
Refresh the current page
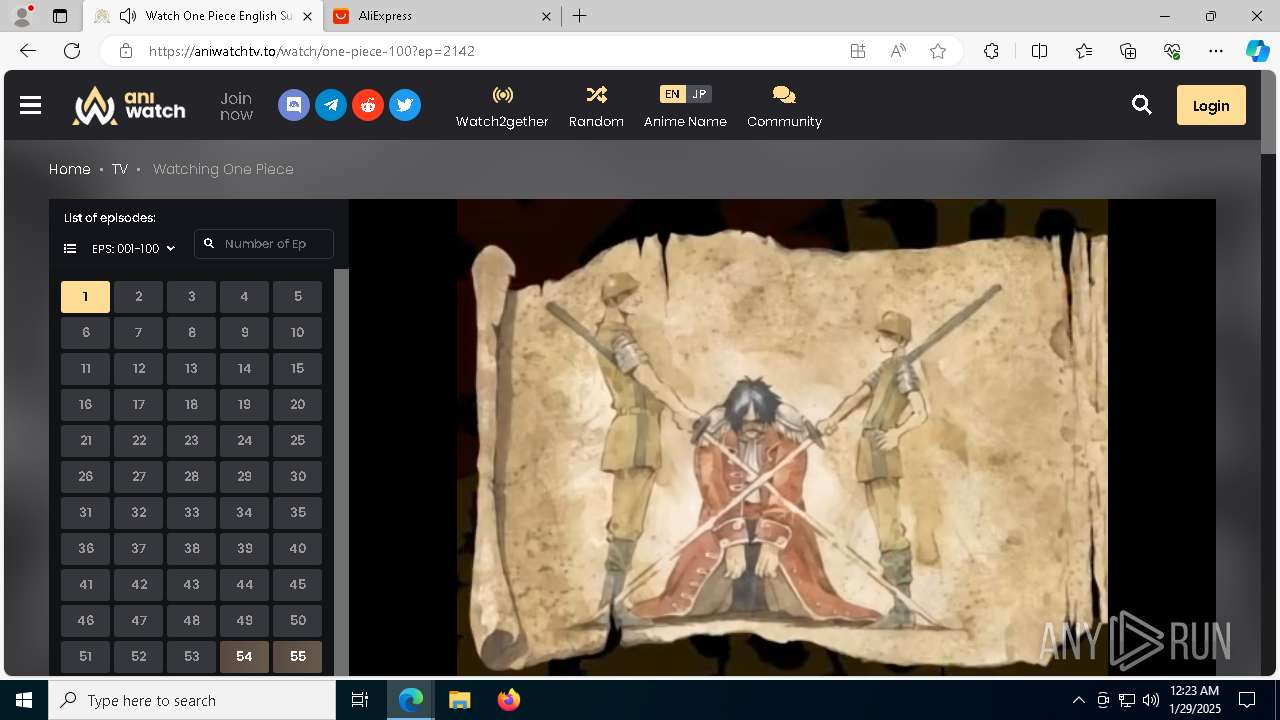tap(72, 51)
